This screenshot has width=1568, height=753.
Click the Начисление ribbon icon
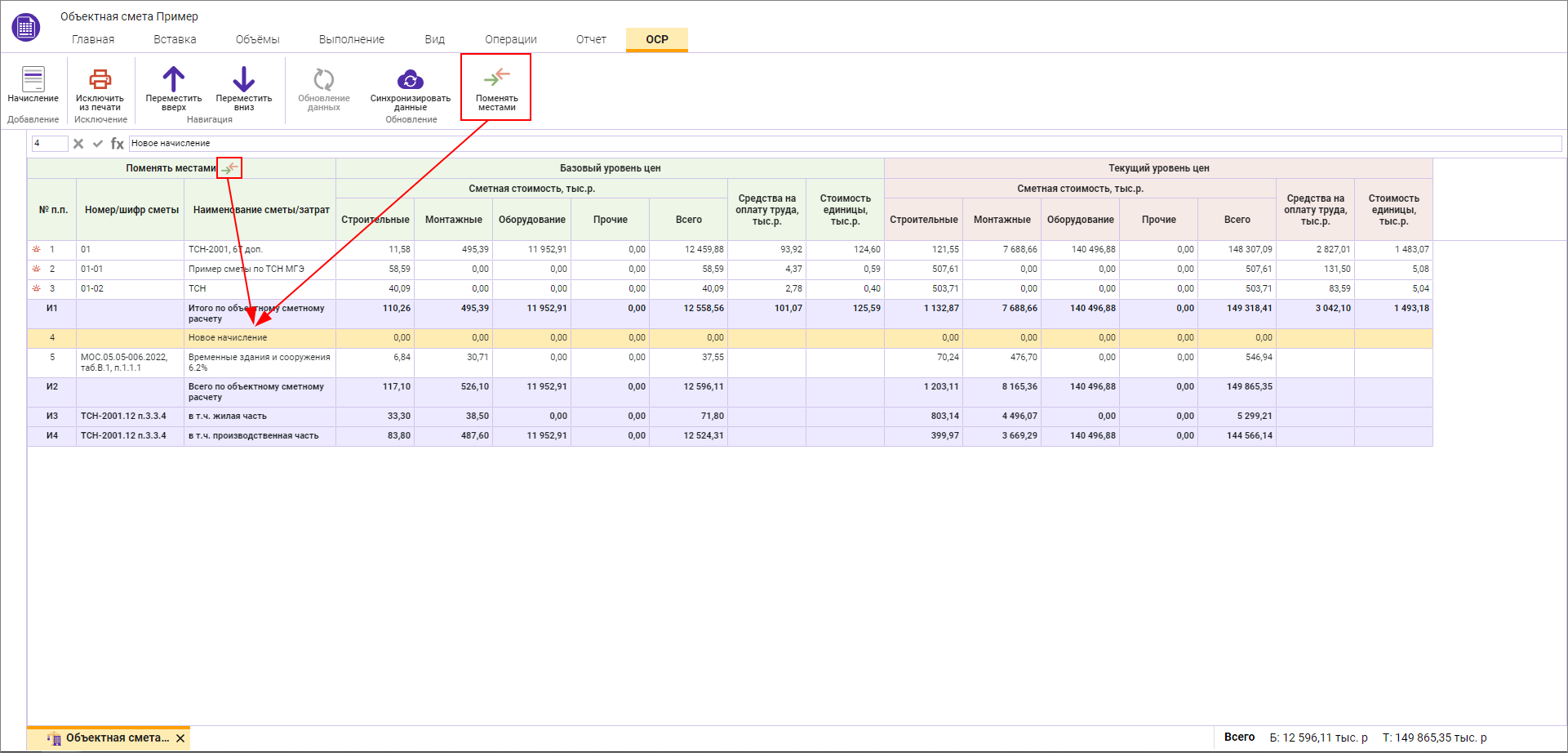tap(33, 79)
